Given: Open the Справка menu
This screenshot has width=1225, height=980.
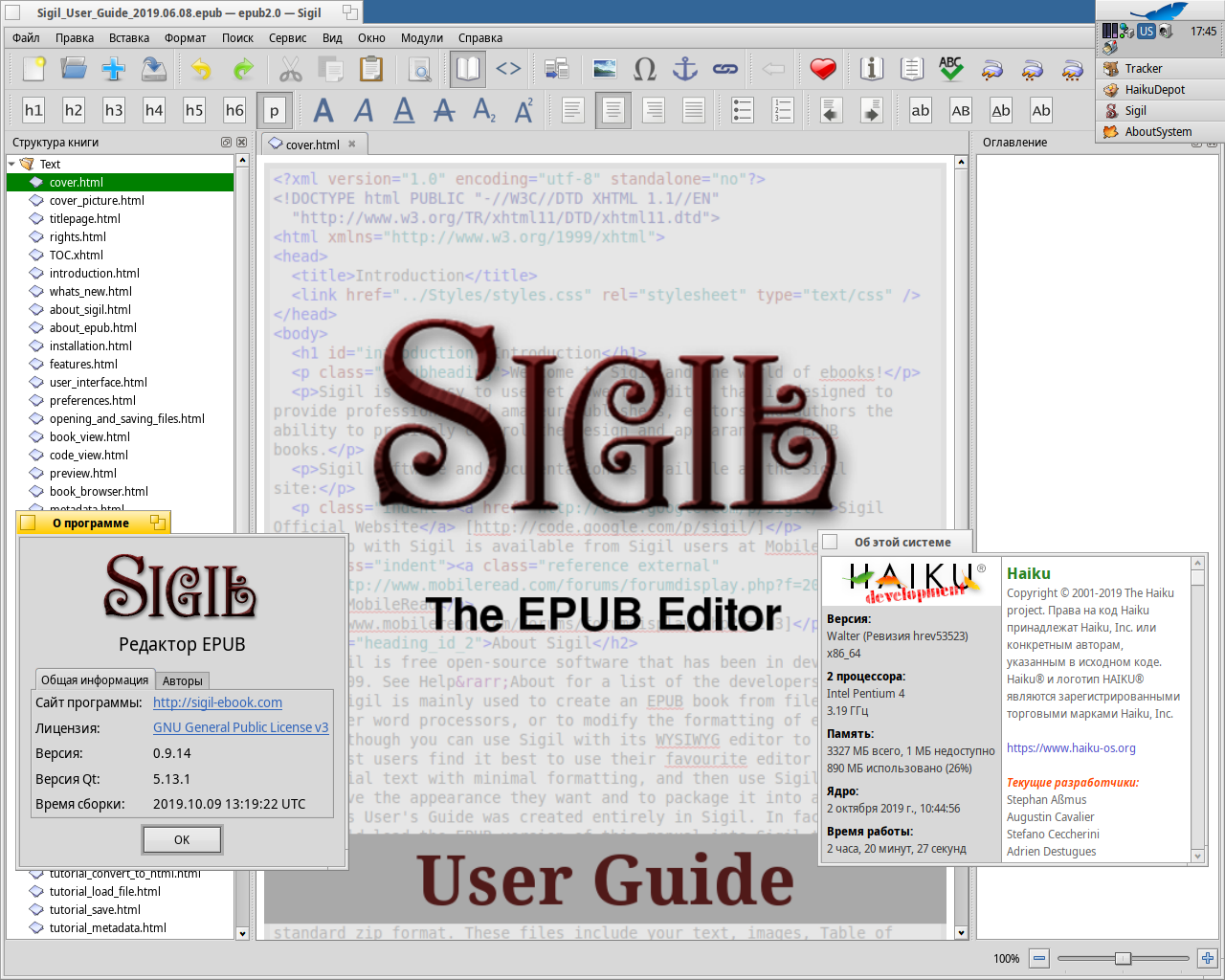Looking at the screenshot, I should point(480,38).
